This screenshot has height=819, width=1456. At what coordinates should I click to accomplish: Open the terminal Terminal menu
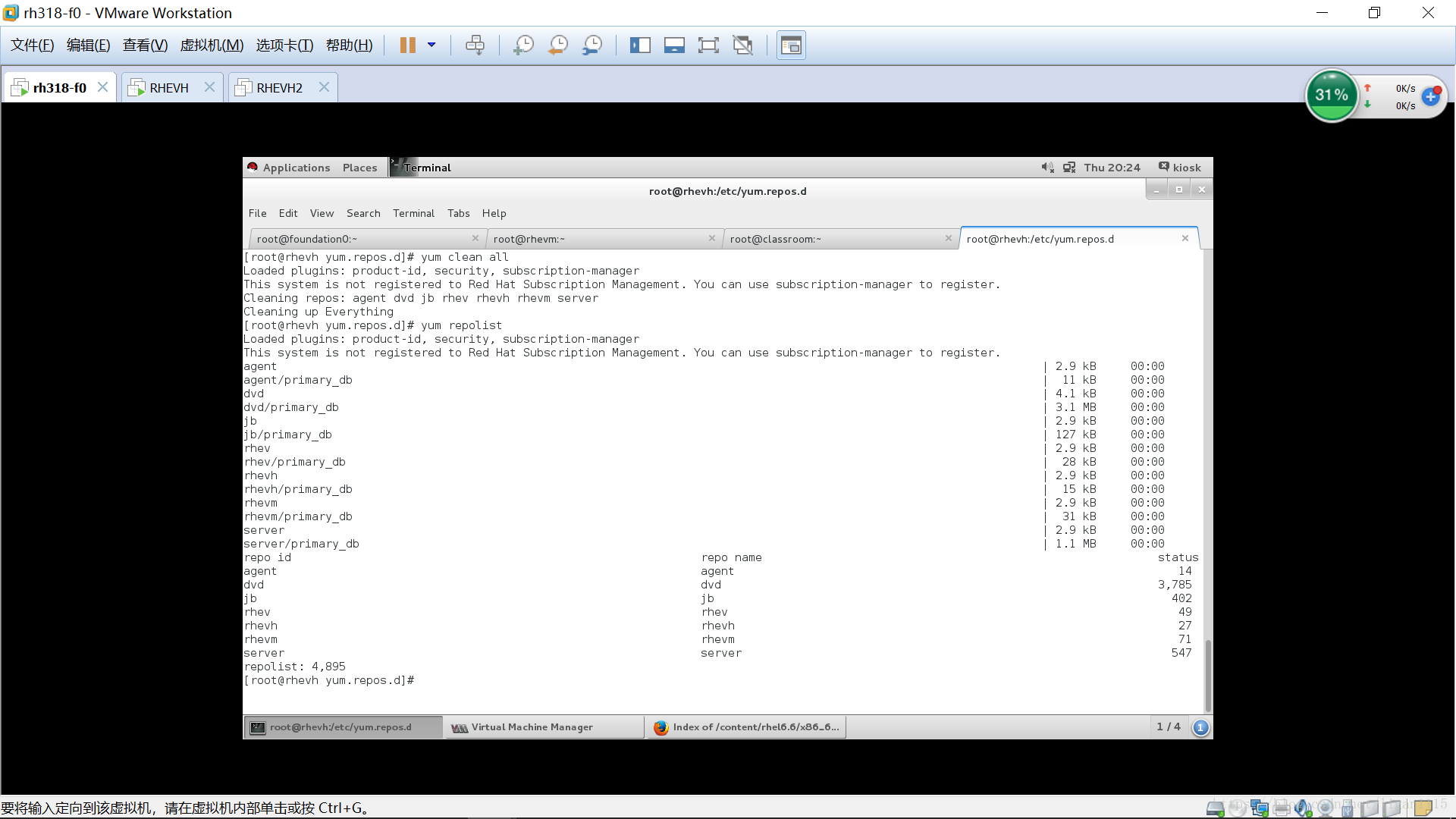tap(413, 214)
